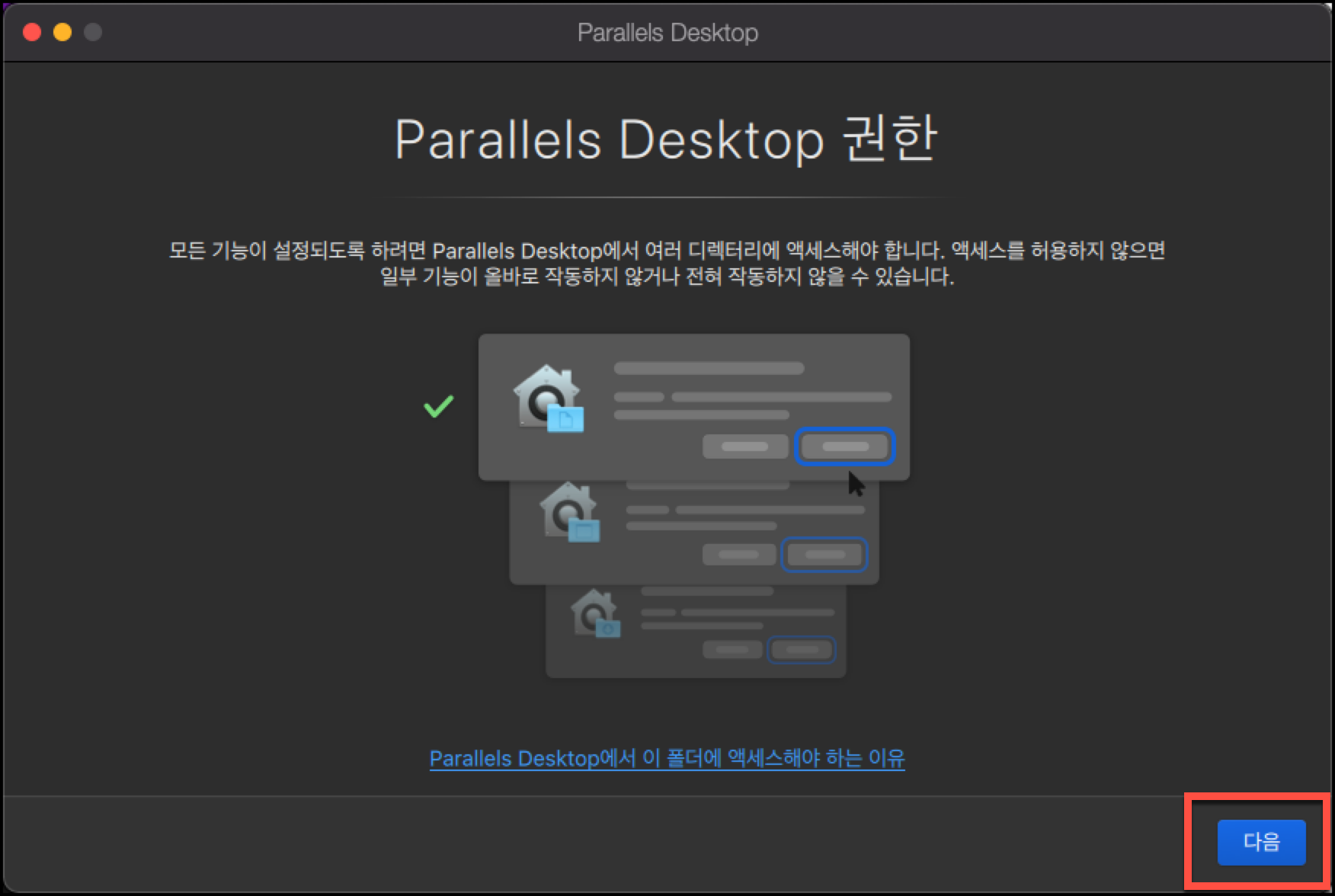Click the blue folder badge on middle card
The image size is (1335, 896).
tap(584, 530)
